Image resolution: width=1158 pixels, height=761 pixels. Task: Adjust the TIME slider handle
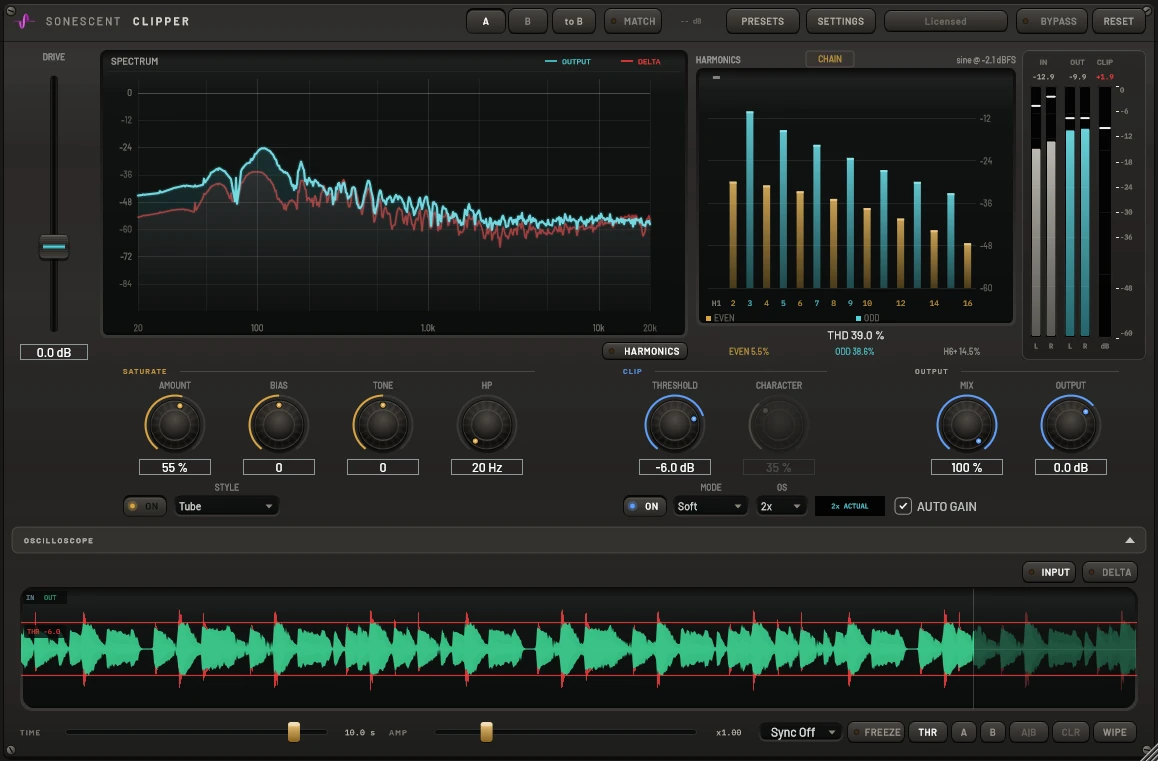294,732
